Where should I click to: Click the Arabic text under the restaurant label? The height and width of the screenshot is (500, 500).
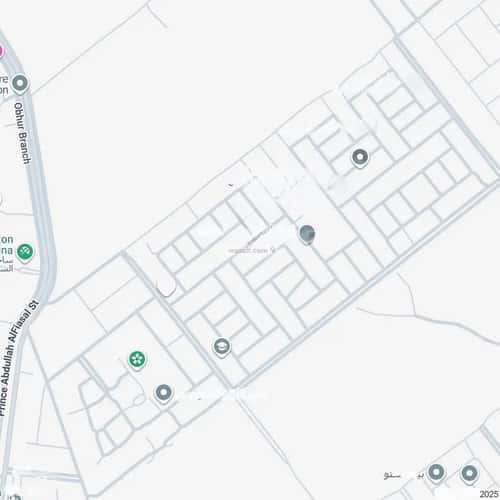click(x=6, y=264)
